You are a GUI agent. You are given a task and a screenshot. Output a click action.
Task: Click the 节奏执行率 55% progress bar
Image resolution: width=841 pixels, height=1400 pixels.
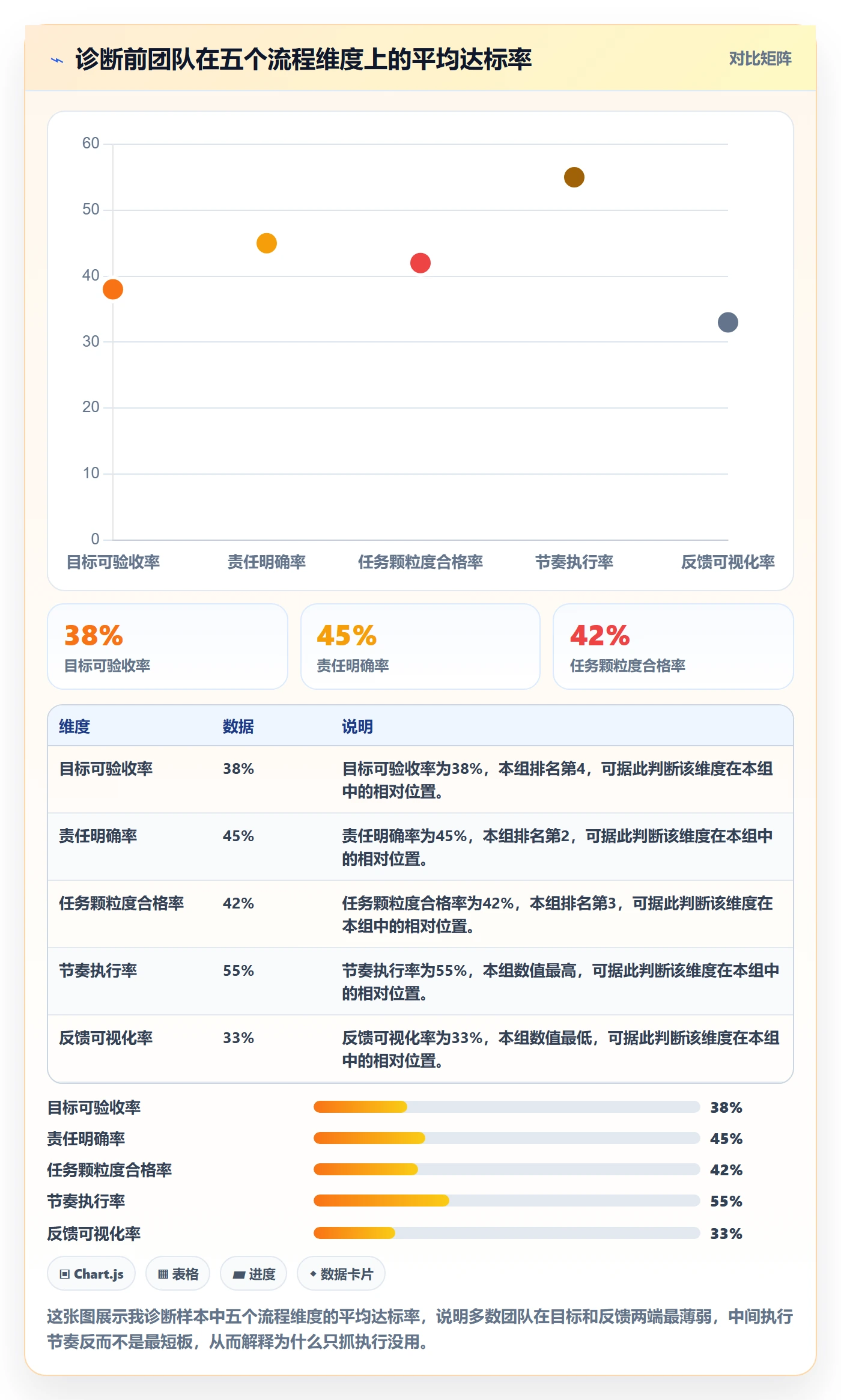pos(507,1201)
